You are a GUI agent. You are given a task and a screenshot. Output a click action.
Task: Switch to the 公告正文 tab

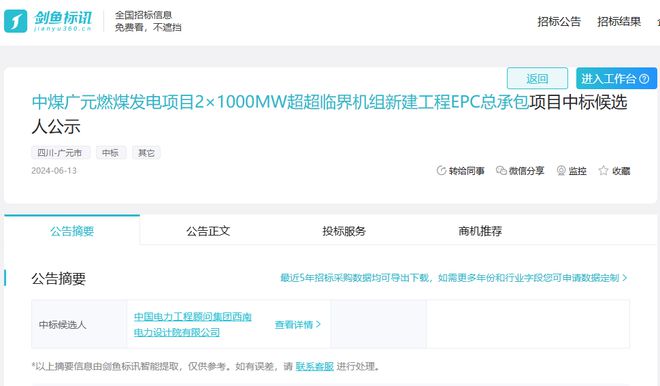click(208, 230)
